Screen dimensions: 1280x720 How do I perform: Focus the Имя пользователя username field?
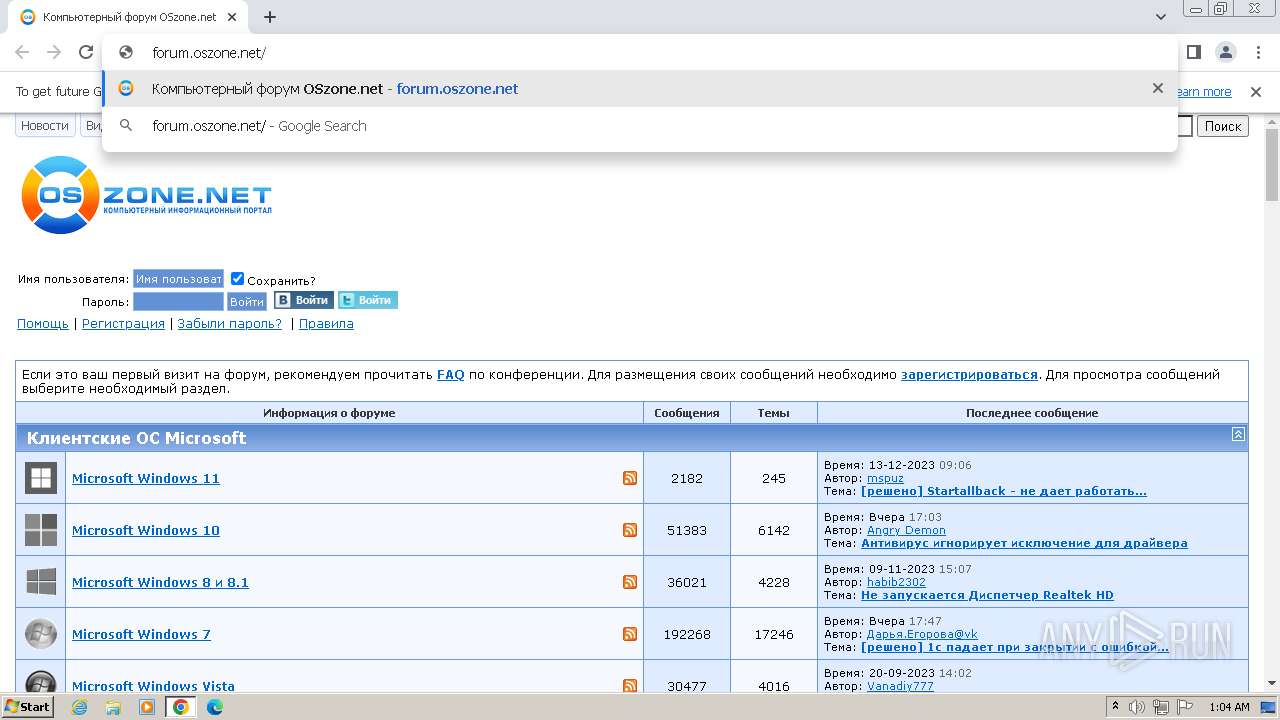coord(178,279)
